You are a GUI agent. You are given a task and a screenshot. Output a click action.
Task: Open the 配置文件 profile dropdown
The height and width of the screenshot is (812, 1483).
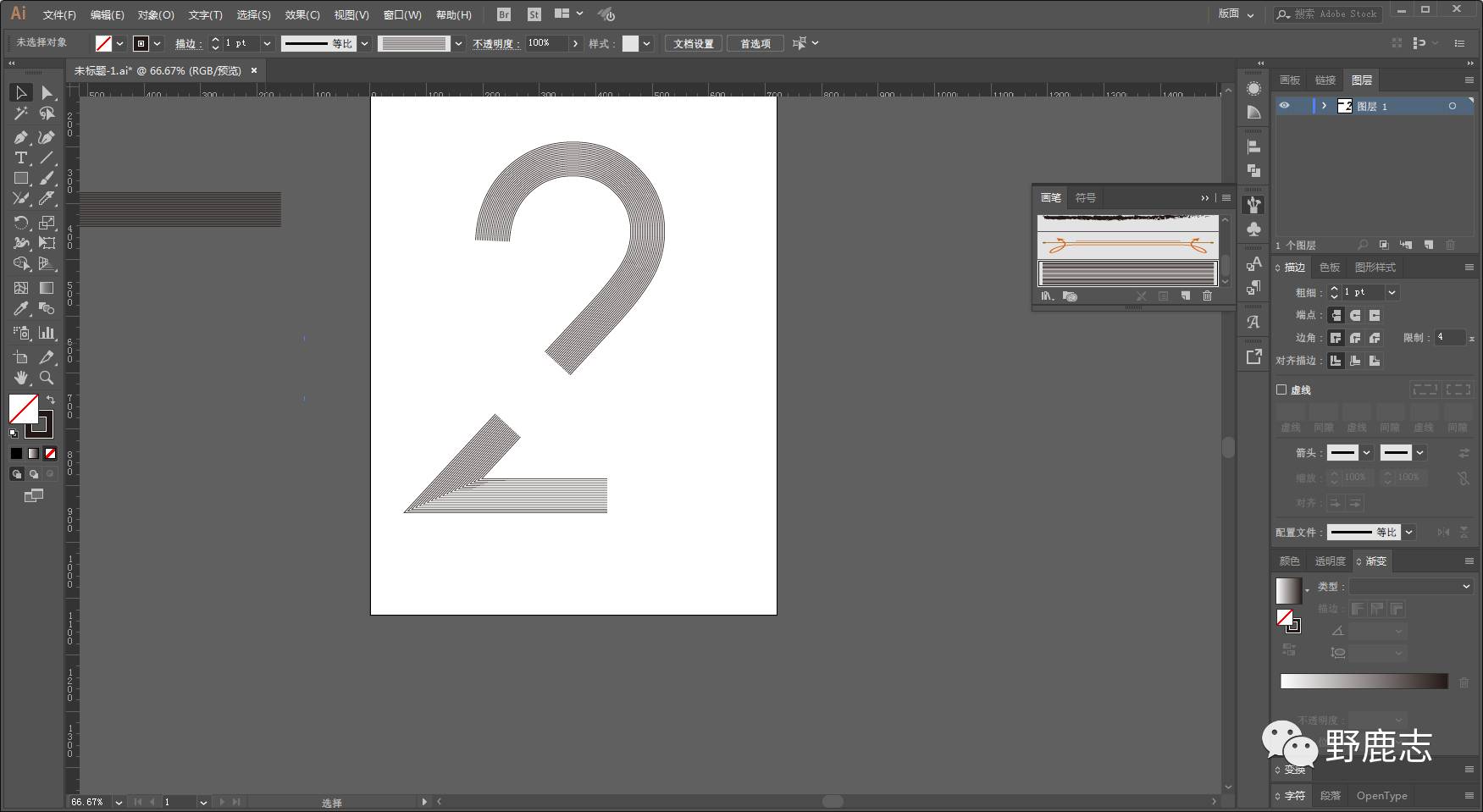(x=1409, y=533)
